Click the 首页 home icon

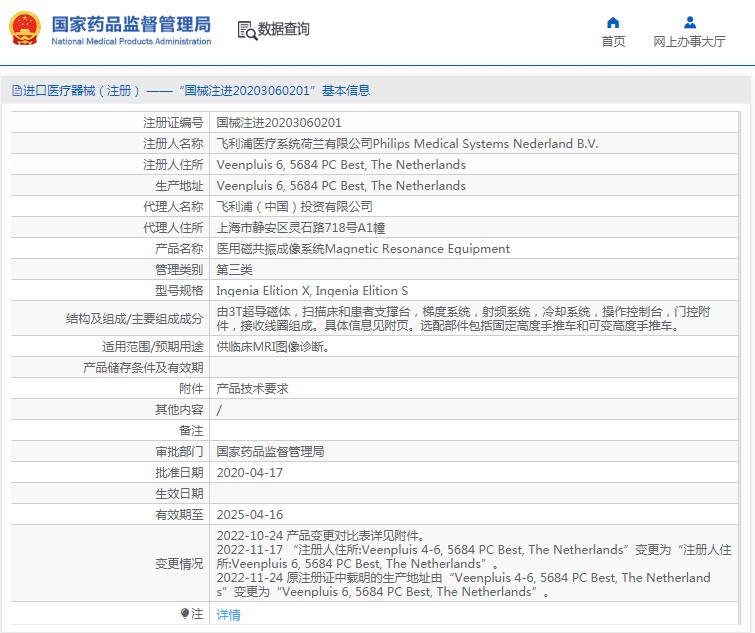point(613,23)
